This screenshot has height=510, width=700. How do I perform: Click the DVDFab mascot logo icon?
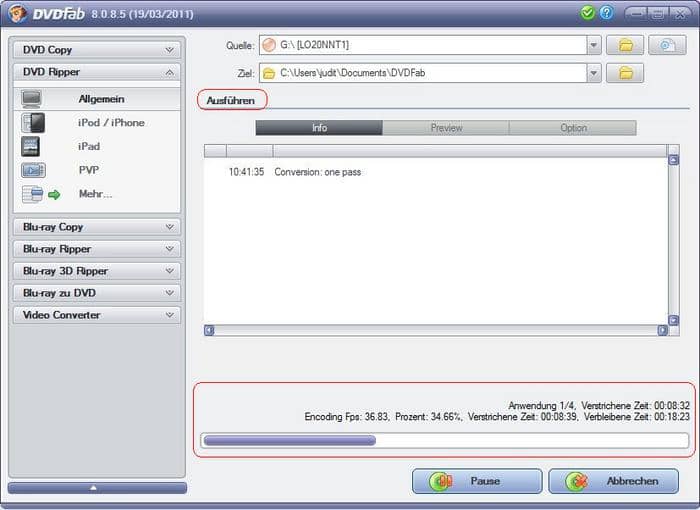[17, 13]
